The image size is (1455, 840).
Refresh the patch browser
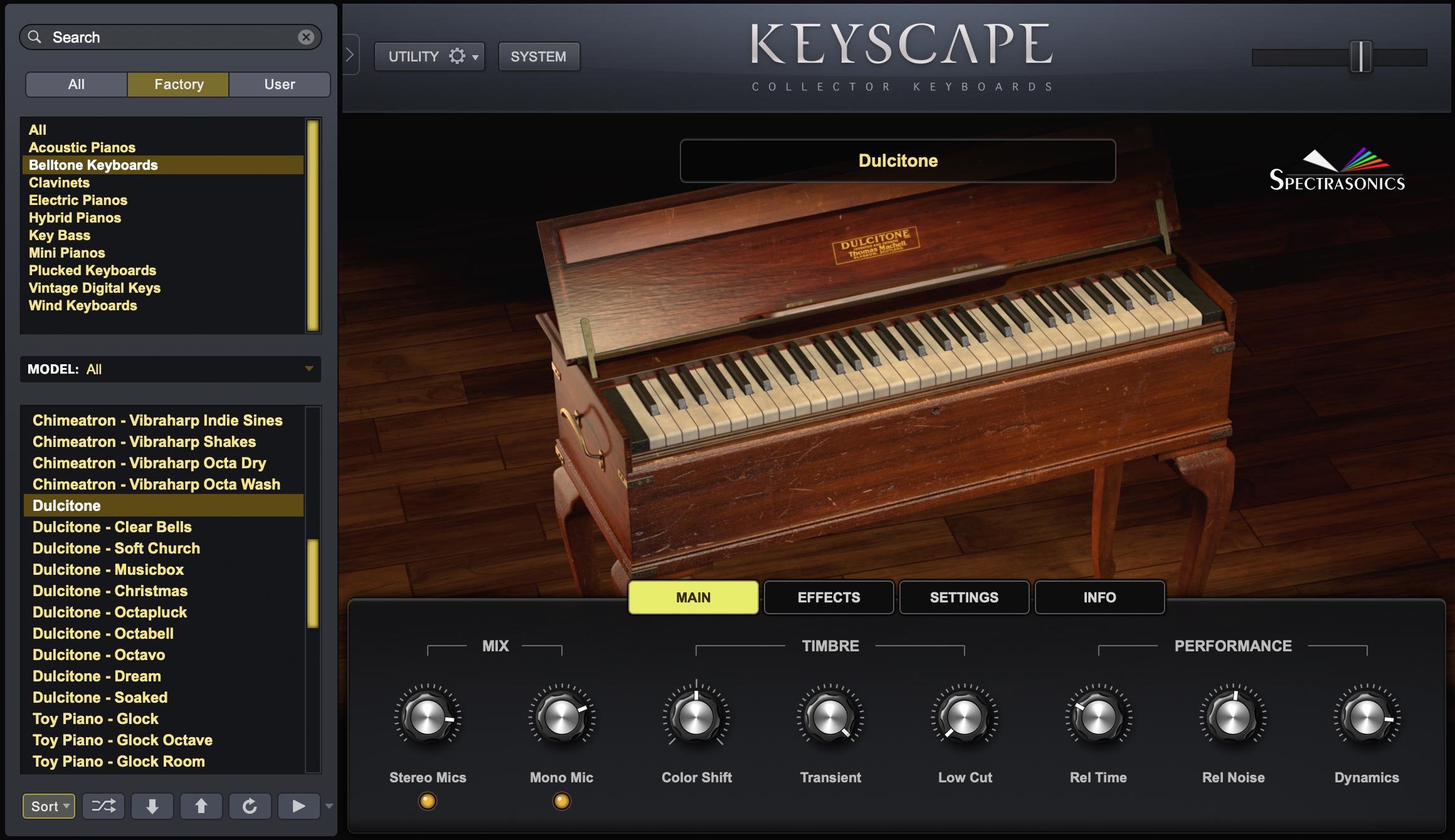pyautogui.click(x=250, y=806)
